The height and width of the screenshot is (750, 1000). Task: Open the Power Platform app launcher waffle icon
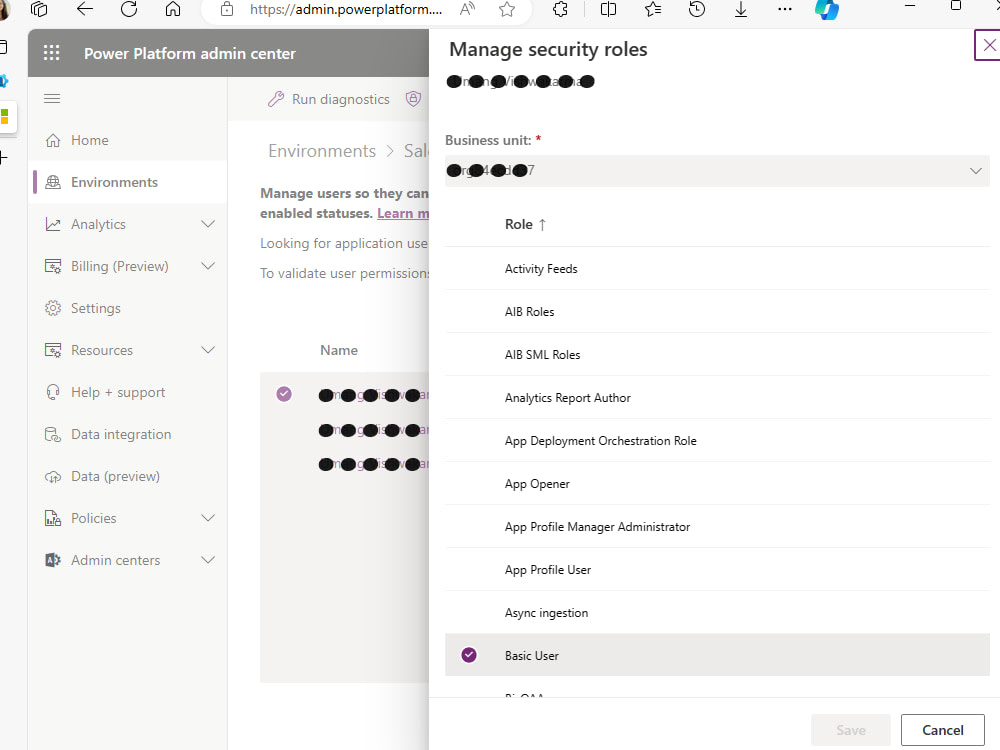pos(51,52)
